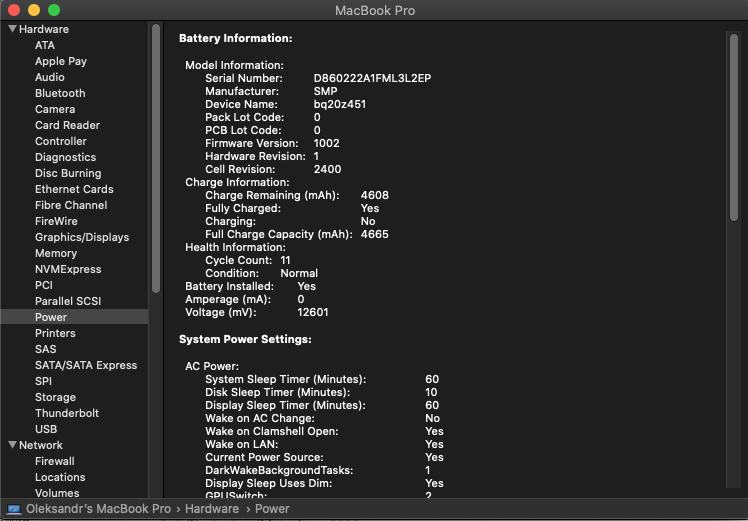Click the sidebar vertical scrollbar
Screen dimensions: 748x521
(x=156, y=158)
